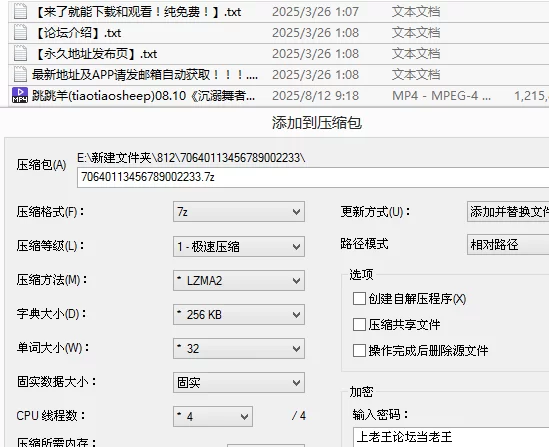549x447 pixels.
Task: Click the password field containing 上老王论坛当老王
Action: (x=451, y=437)
